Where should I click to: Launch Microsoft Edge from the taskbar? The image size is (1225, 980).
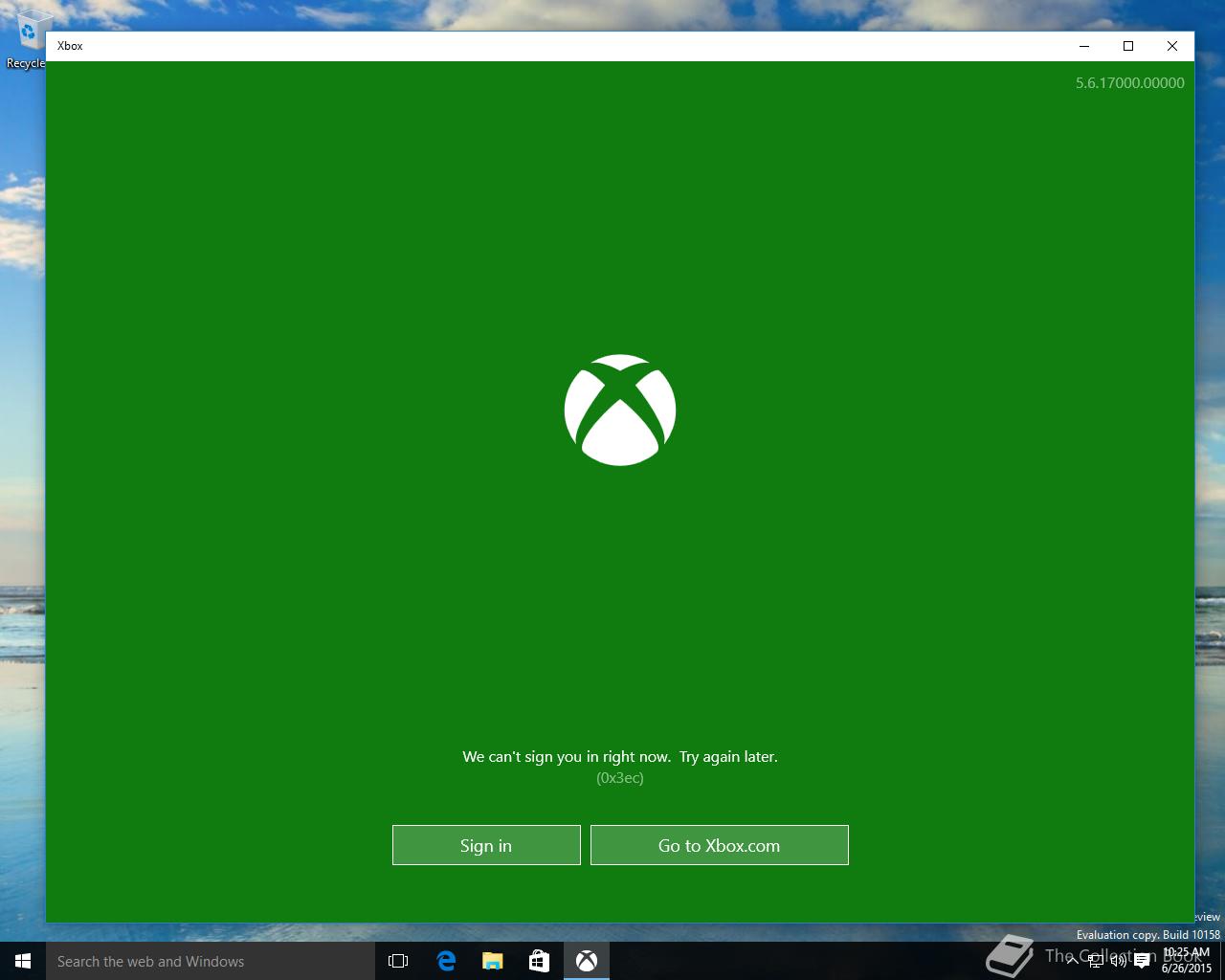446,961
